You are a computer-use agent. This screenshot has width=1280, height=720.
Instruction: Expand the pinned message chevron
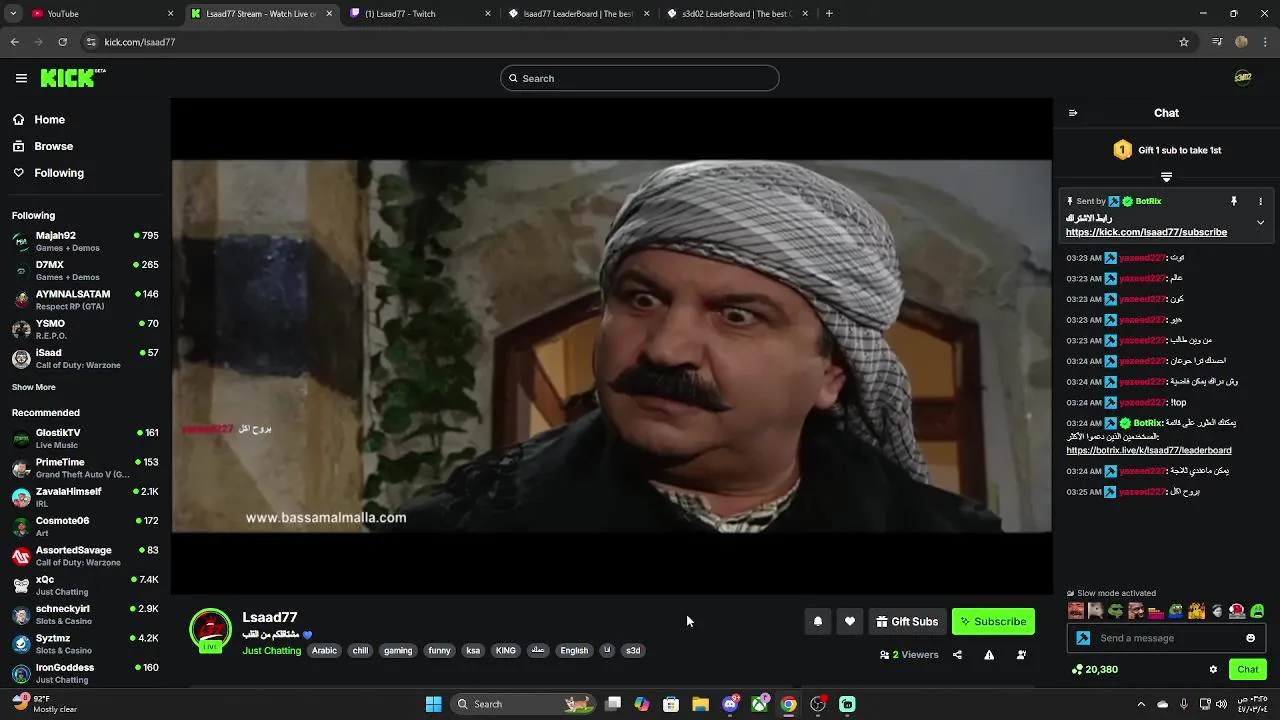pyautogui.click(x=1260, y=222)
